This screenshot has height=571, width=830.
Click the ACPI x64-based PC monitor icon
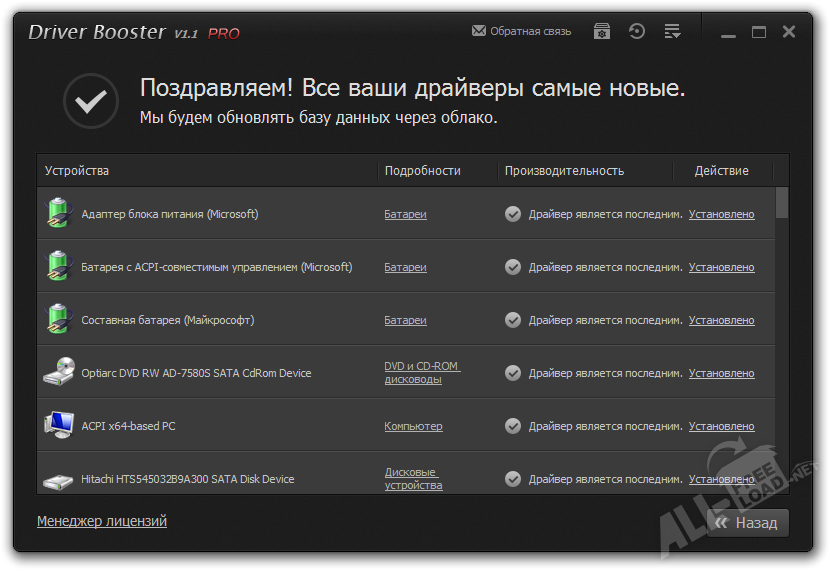point(58,425)
